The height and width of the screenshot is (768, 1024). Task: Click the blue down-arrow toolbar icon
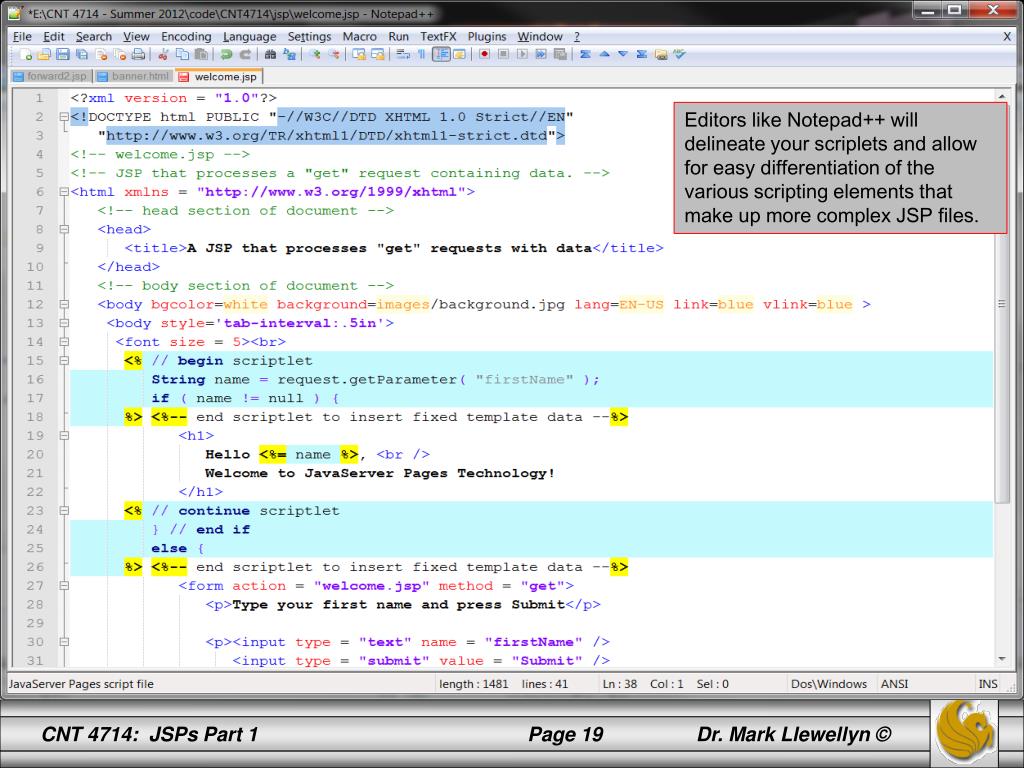(x=623, y=55)
